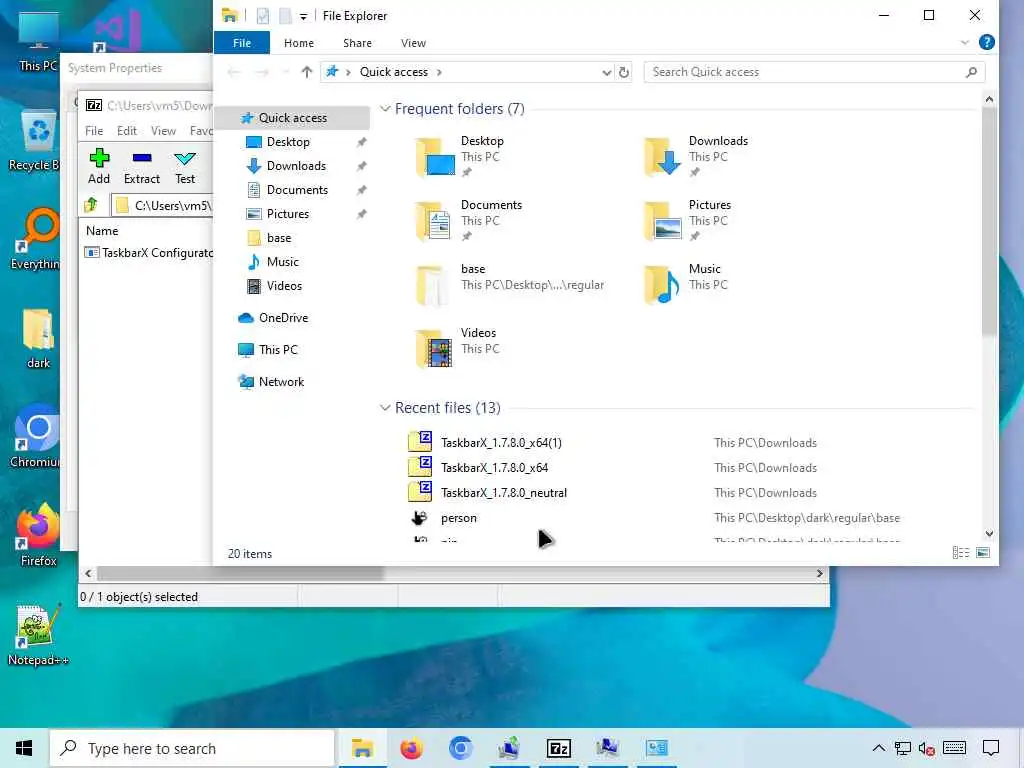Select OneDrive in the navigation pane
Screen dimensions: 1024x768
tap(283, 318)
